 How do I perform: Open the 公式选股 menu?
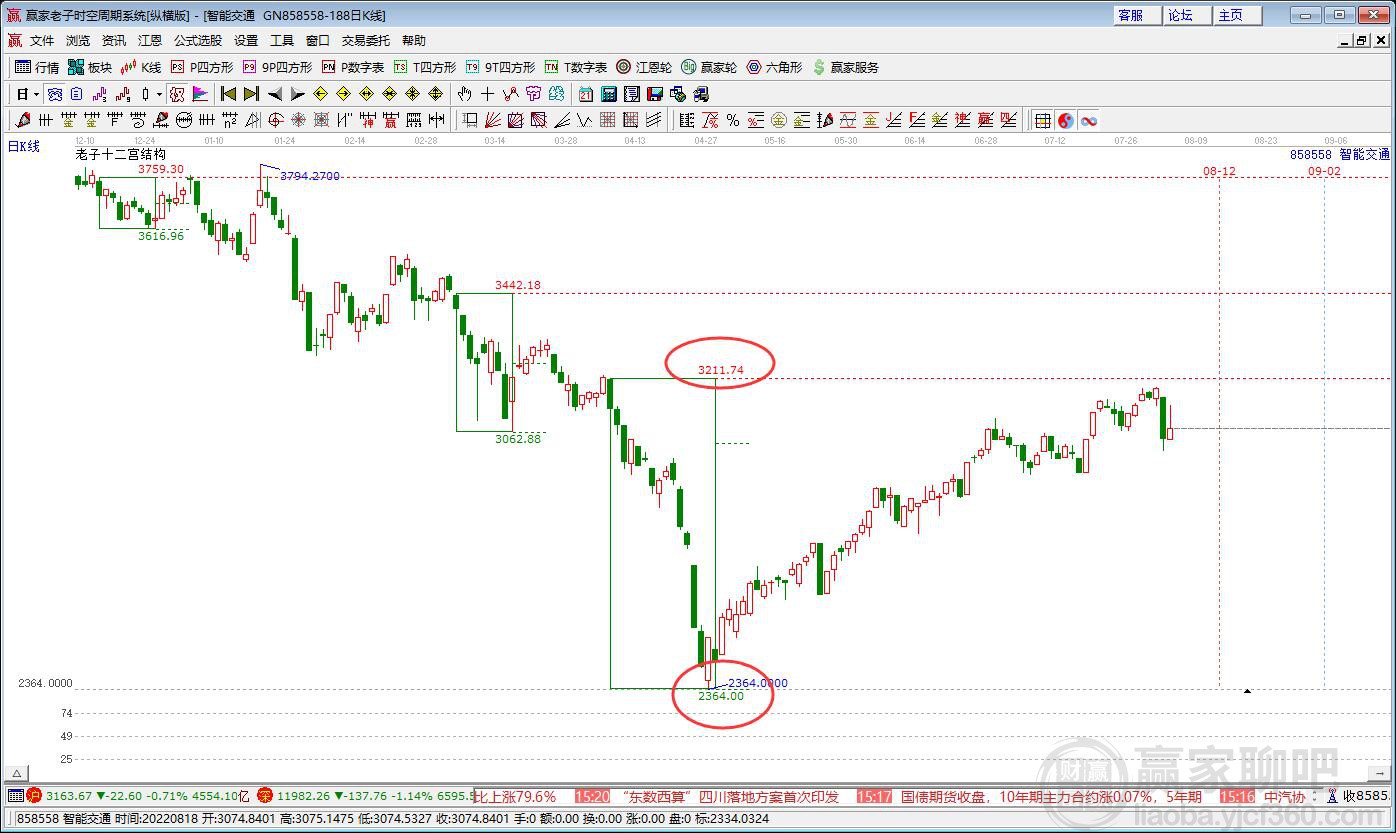(x=198, y=40)
